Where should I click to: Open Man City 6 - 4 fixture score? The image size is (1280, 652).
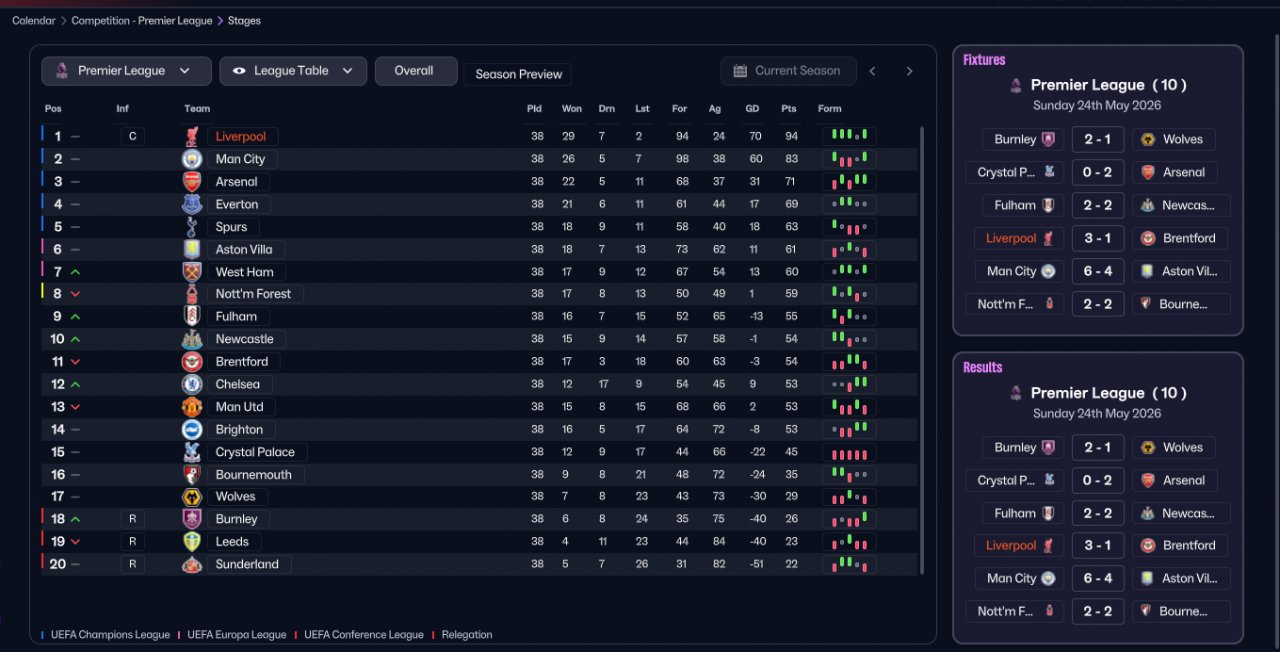pos(1098,271)
